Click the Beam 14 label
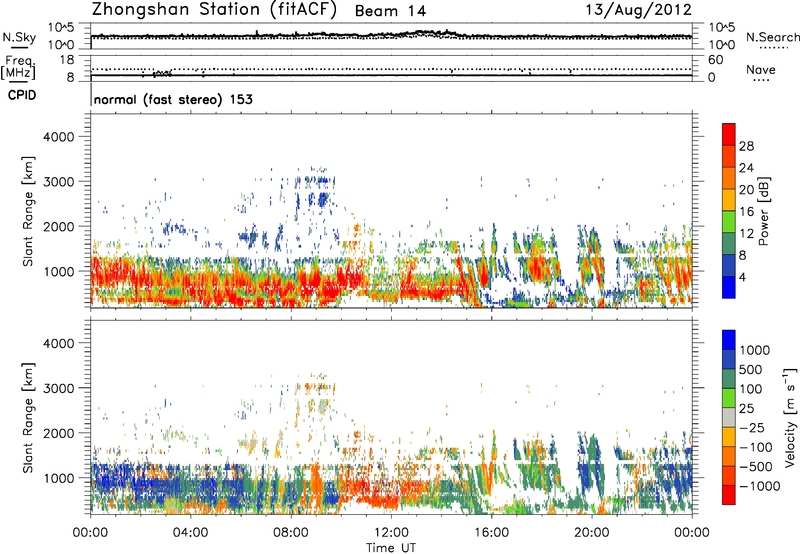The image size is (800, 554). (x=390, y=11)
